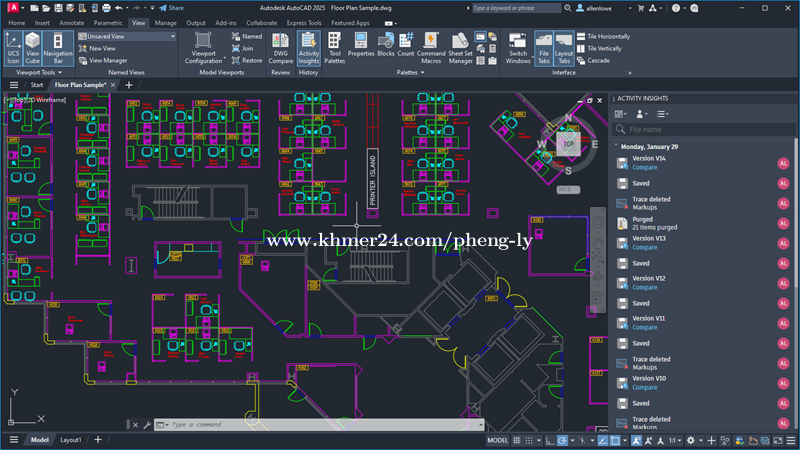Toggle Ortho mode in status bar
This screenshot has width=800, height=450.
549,440
